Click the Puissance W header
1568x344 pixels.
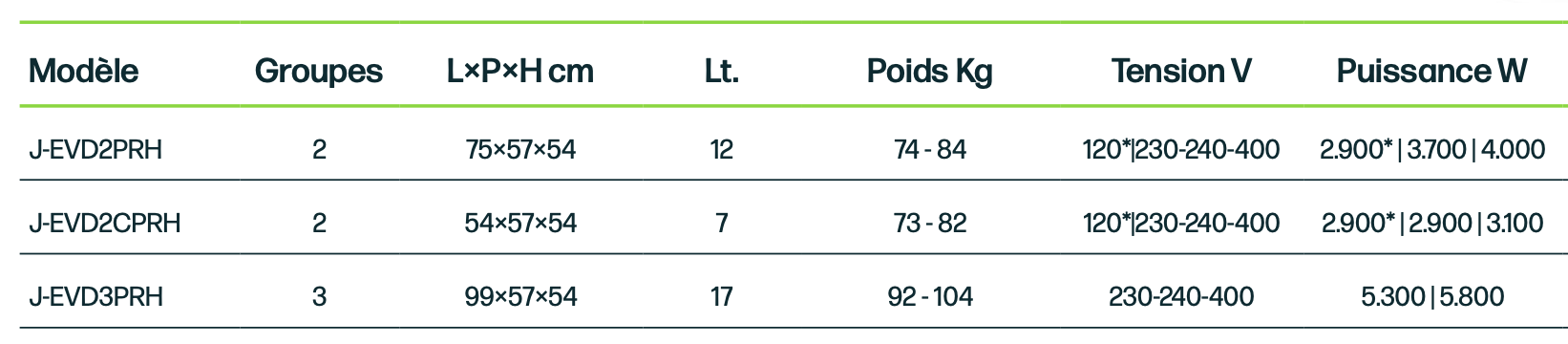coord(1431,71)
